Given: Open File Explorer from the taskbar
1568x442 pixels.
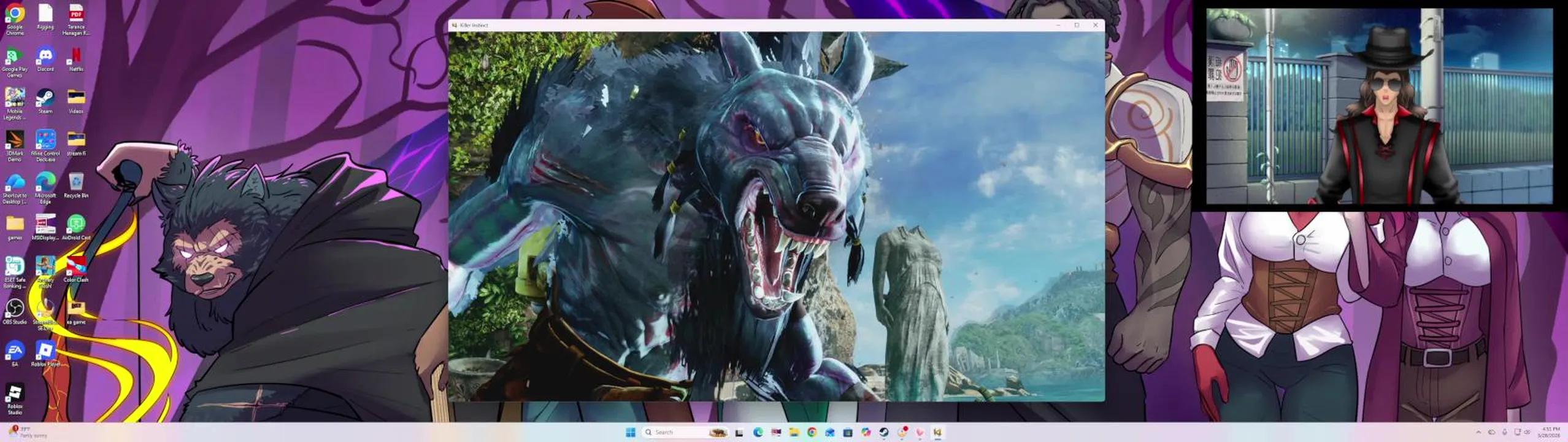Looking at the screenshot, I should tap(794, 432).
